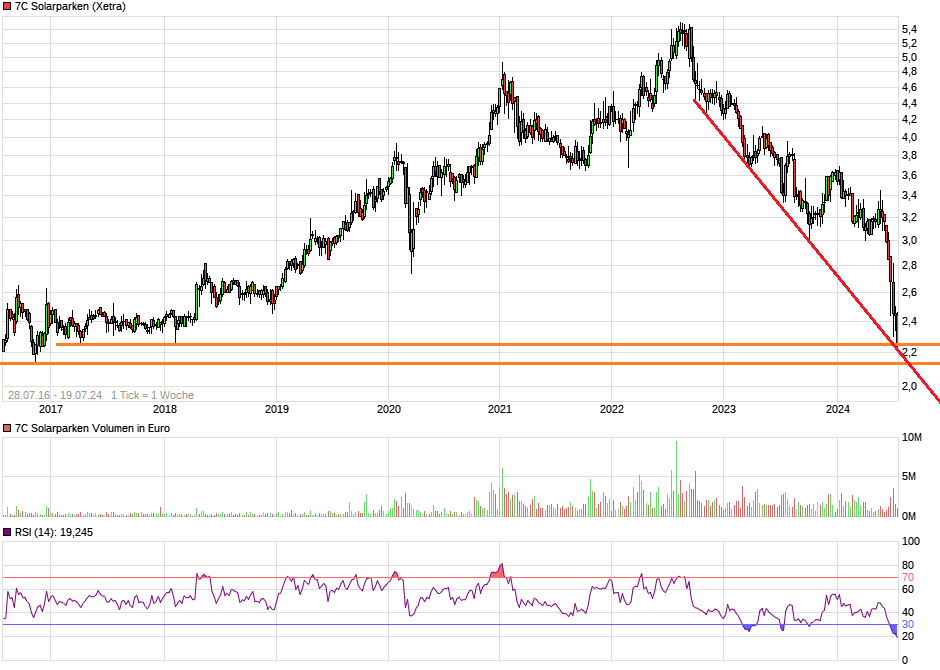
Task: Click the tallest green volume bar in 2022
Action: pyautogui.click(x=676, y=480)
